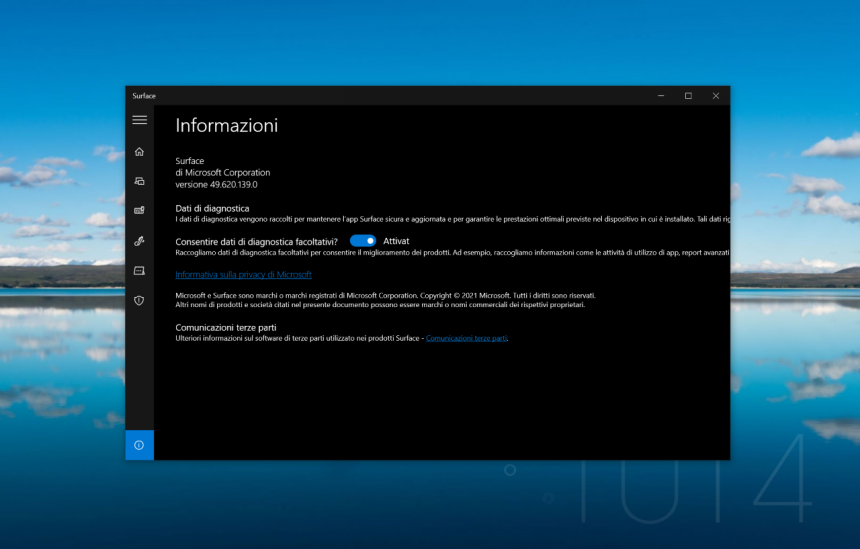Close the Surface app window
Viewport: 860px width, 549px height.
click(716, 95)
